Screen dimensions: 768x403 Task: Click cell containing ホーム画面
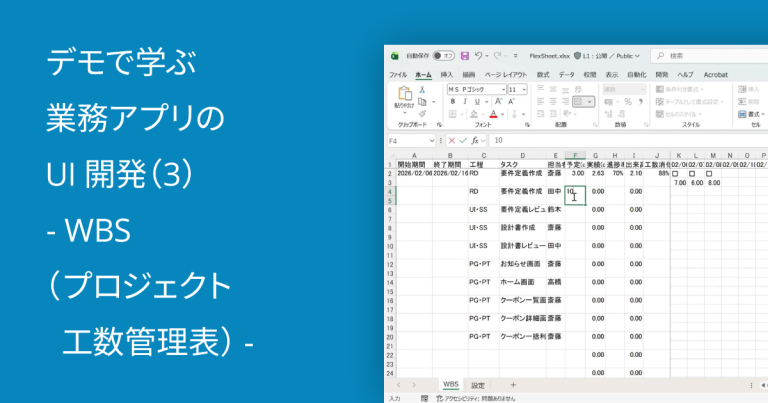point(523,282)
